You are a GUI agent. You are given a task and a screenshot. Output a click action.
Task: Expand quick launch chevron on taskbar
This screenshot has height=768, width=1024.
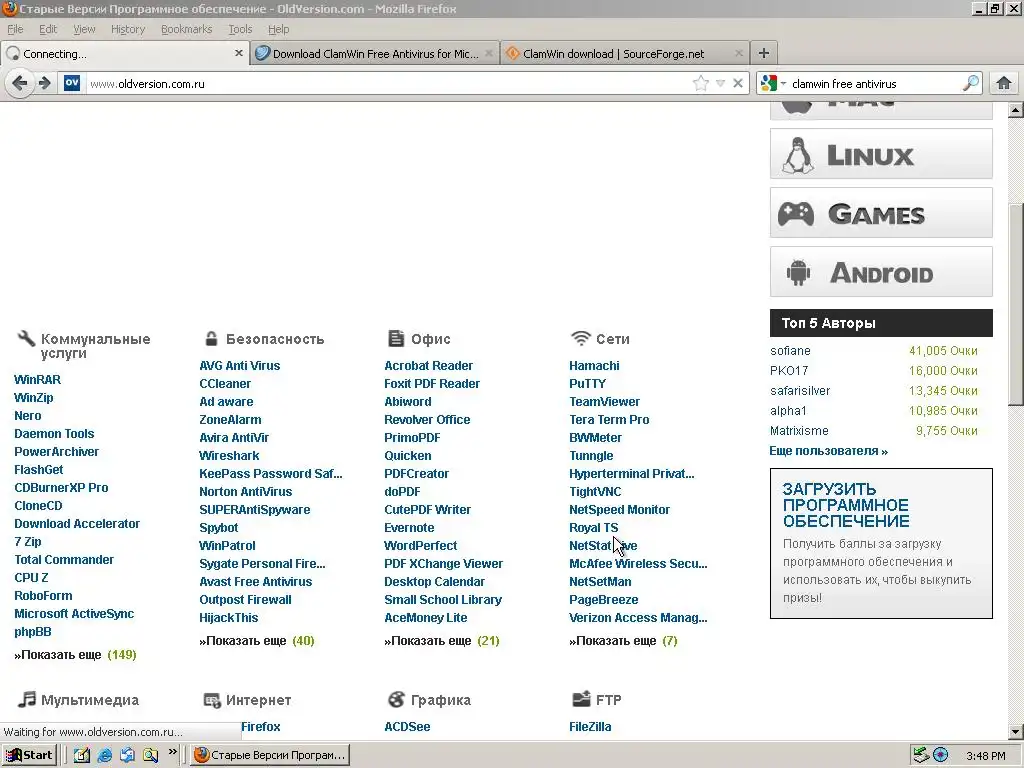pyautogui.click(x=172, y=752)
